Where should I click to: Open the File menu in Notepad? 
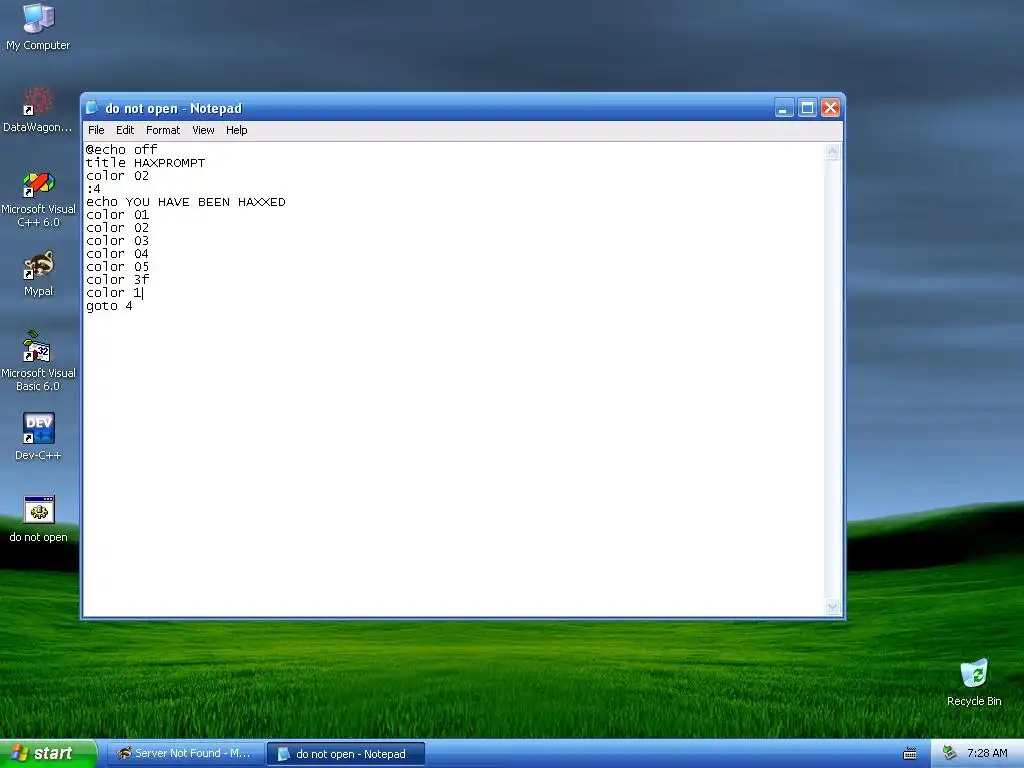pyautogui.click(x=96, y=130)
